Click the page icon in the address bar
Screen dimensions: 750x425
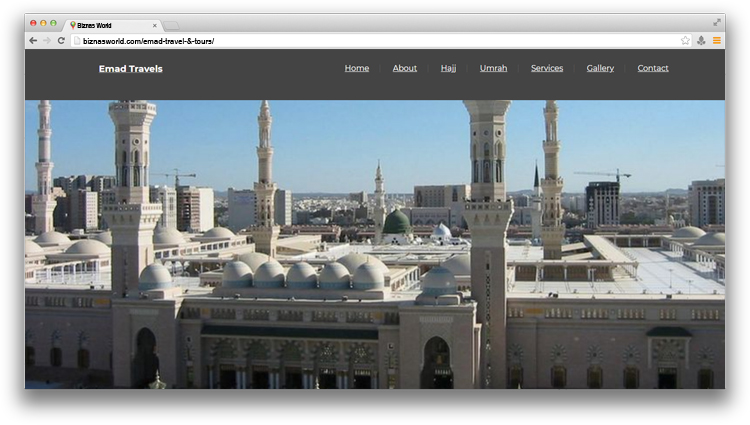click(x=77, y=41)
